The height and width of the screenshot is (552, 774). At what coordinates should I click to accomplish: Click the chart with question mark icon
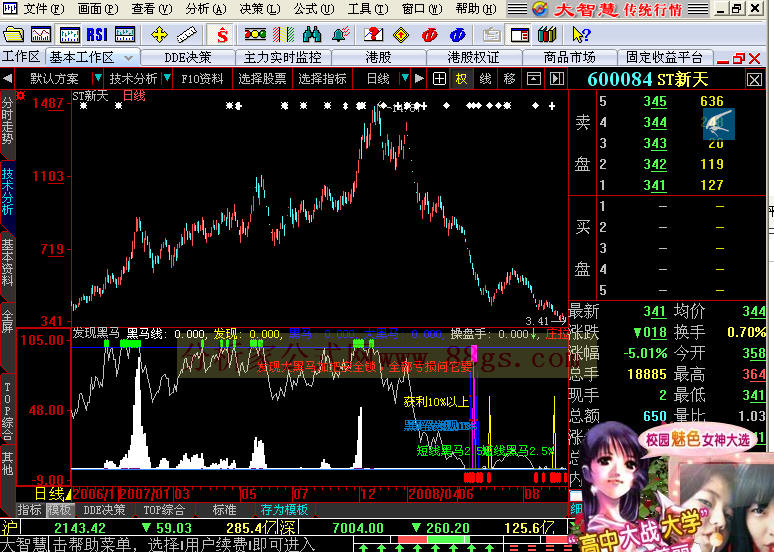pyautogui.click(x=373, y=35)
